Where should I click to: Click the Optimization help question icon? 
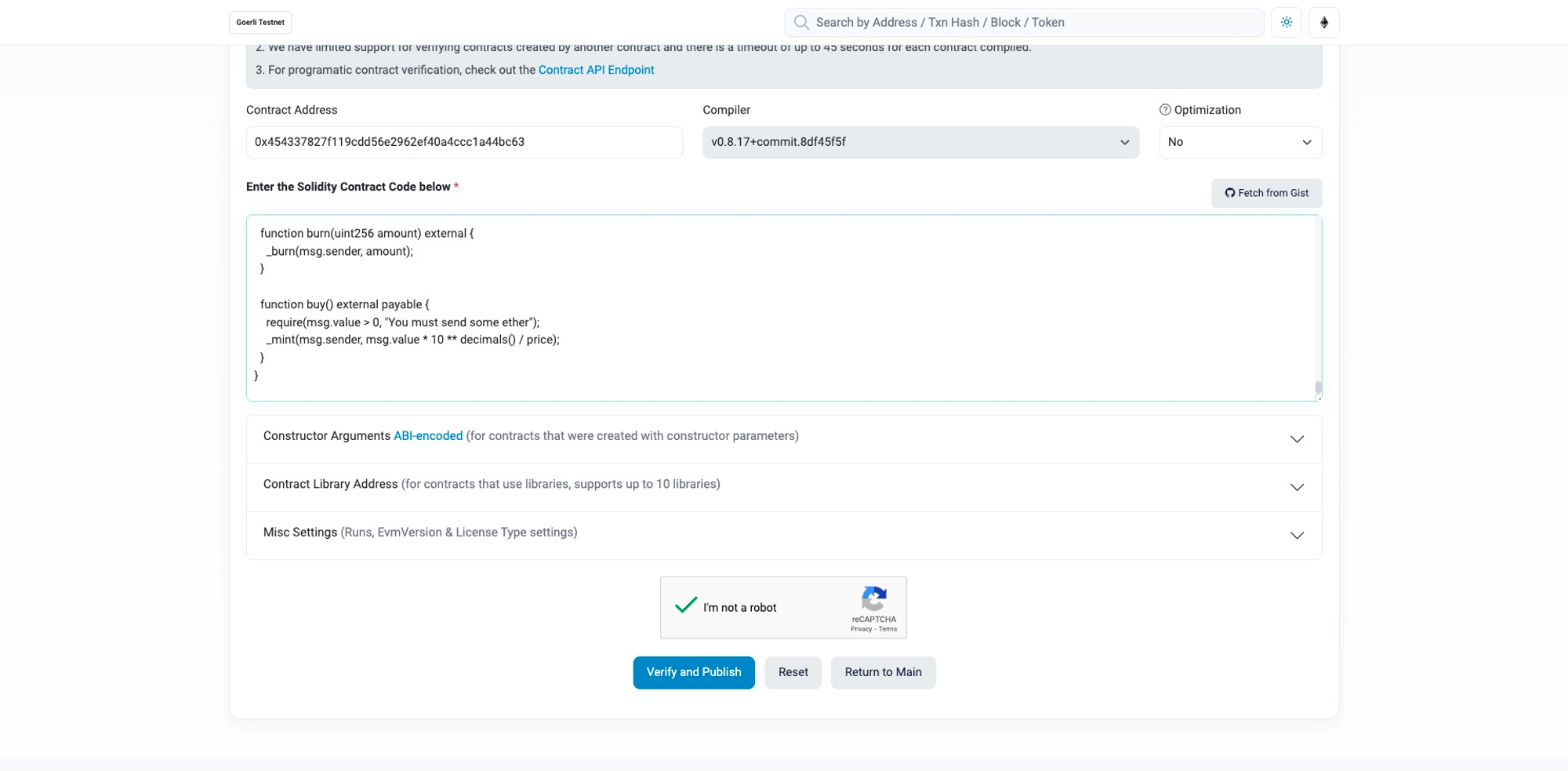coord(1164,110)
